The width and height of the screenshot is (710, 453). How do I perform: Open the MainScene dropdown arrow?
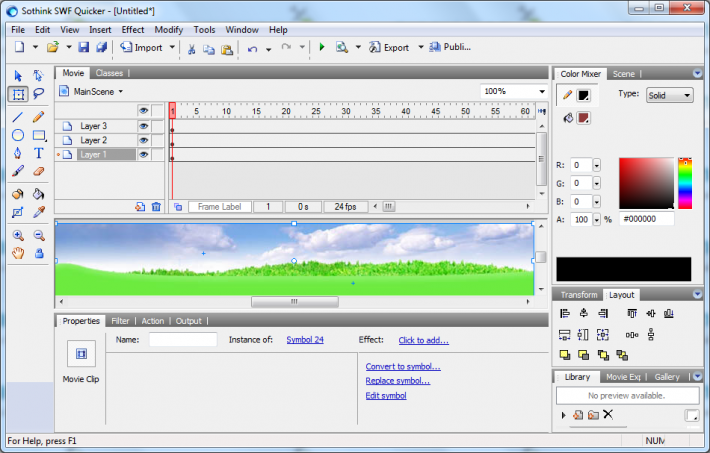coord(121,92)
